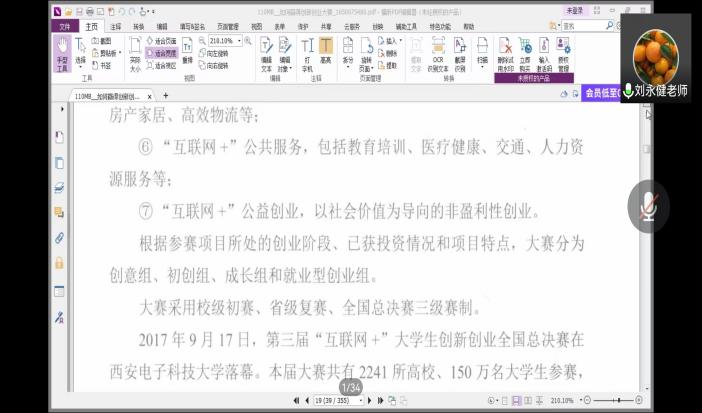Go to first page button
This screenshot has width=702, height=413.
coord(296,400)
